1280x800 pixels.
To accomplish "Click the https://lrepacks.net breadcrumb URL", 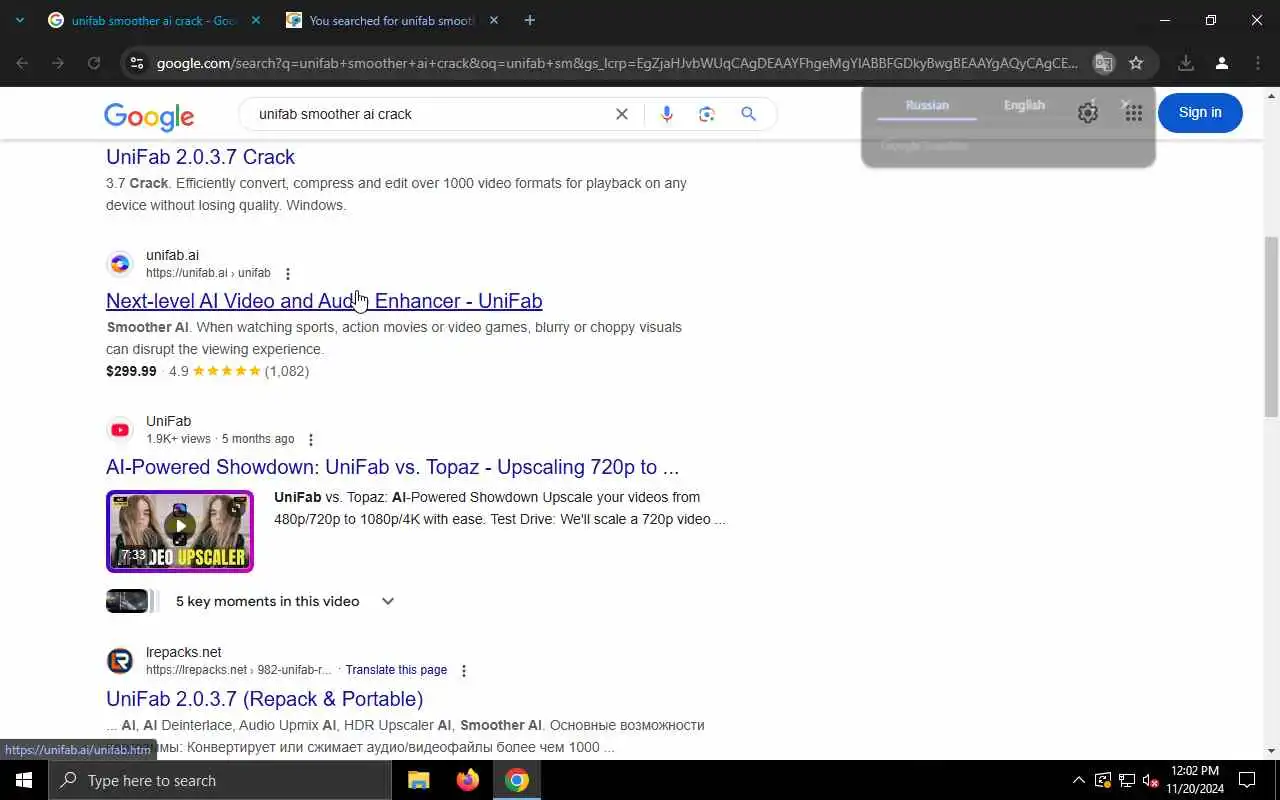I will 238,670.
